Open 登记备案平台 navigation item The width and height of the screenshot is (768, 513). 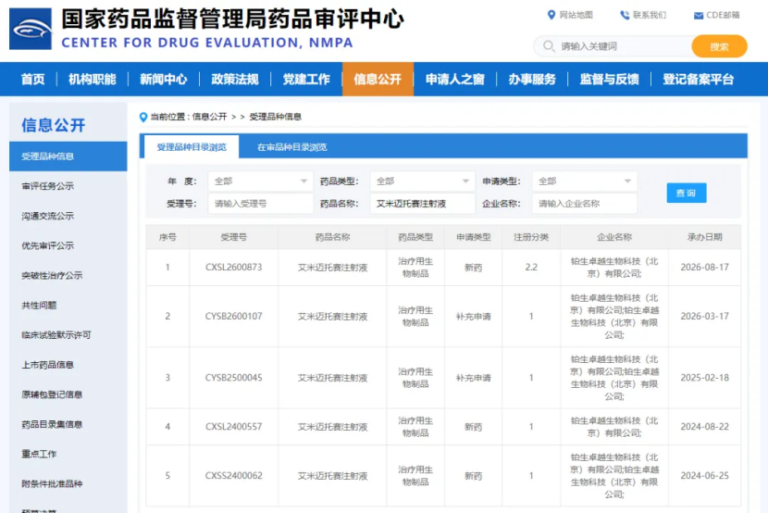(x=698, y=79)
